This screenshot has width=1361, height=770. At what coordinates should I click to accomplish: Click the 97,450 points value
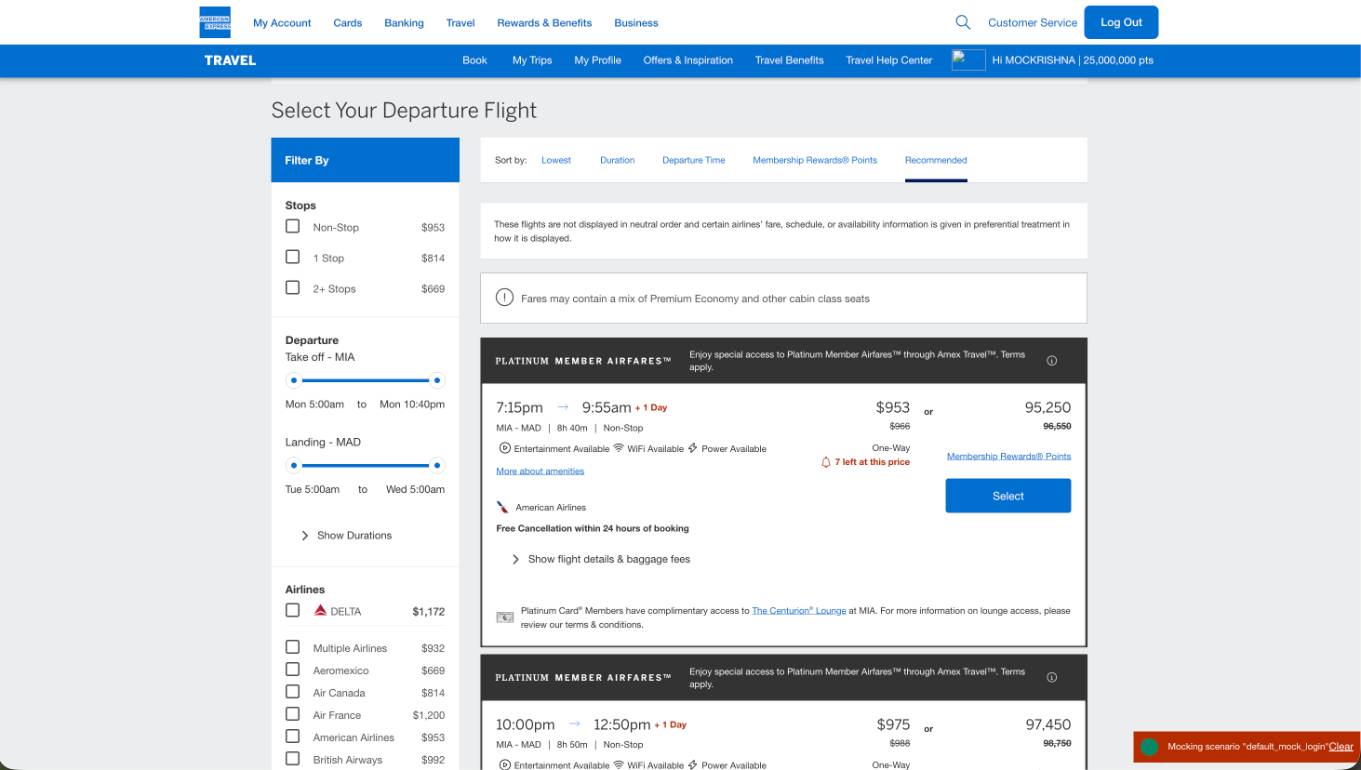[1048, 724]
